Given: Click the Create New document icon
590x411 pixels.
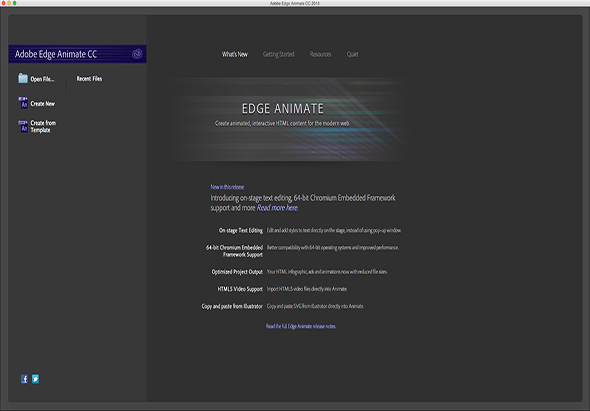Looking at the screenshot, I should pos(23,103).
